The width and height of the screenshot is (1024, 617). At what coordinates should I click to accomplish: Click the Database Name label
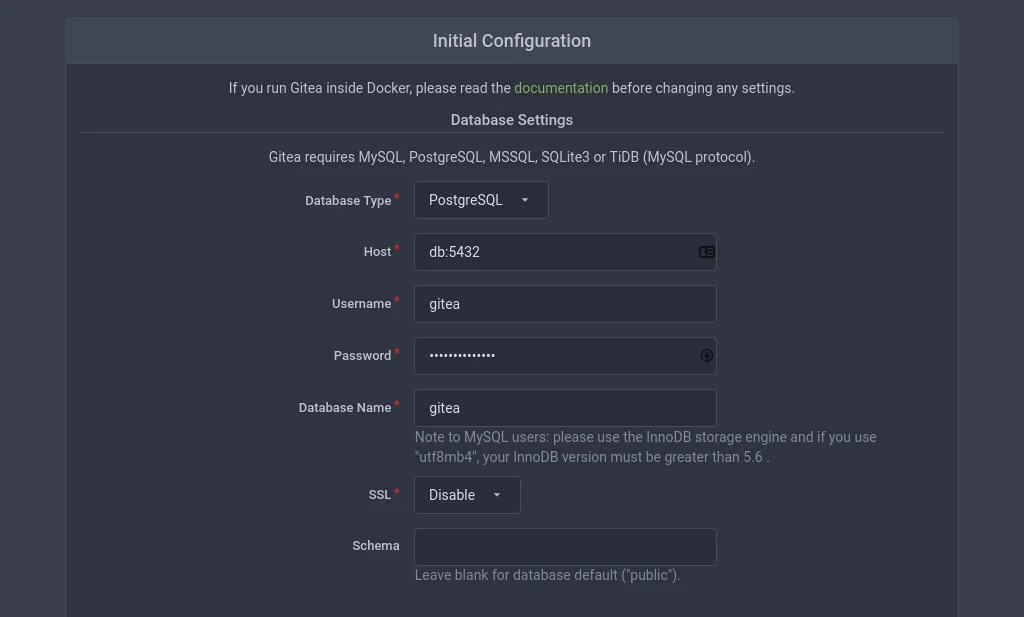pos(345,407)
